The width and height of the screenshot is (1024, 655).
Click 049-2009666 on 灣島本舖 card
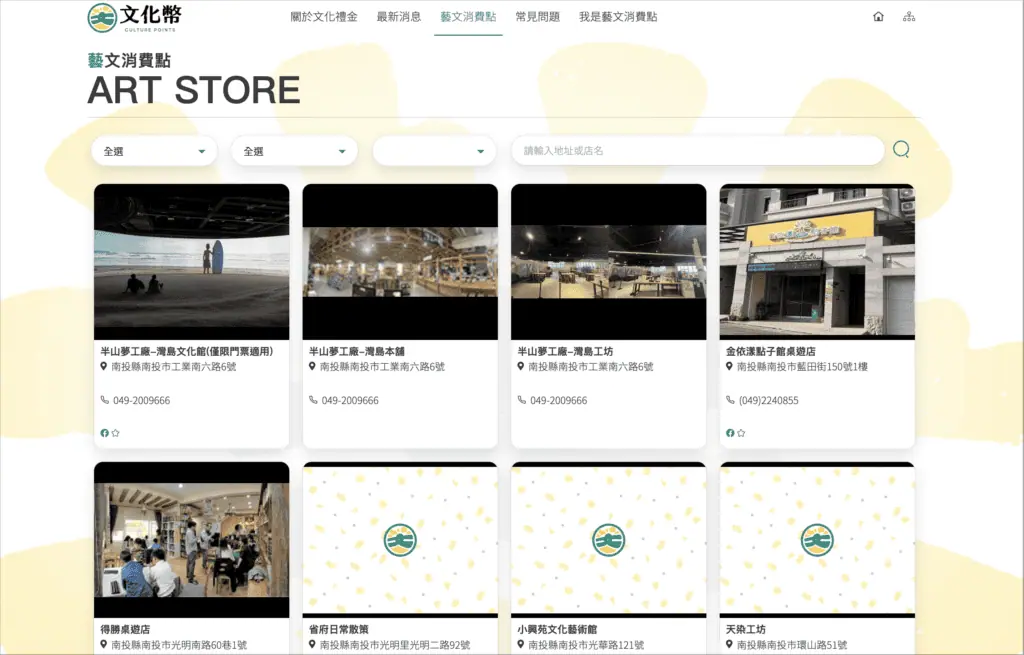[350, 400]
